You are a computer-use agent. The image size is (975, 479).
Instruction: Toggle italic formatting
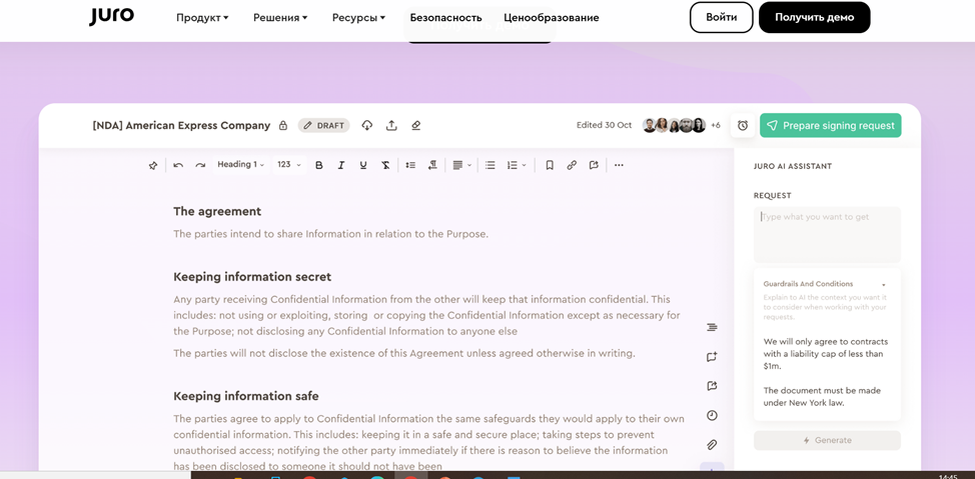pos(341,165)
